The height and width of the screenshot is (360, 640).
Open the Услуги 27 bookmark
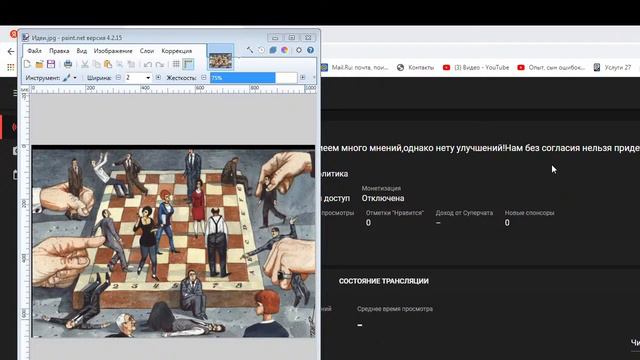click(x=612, y=67)
